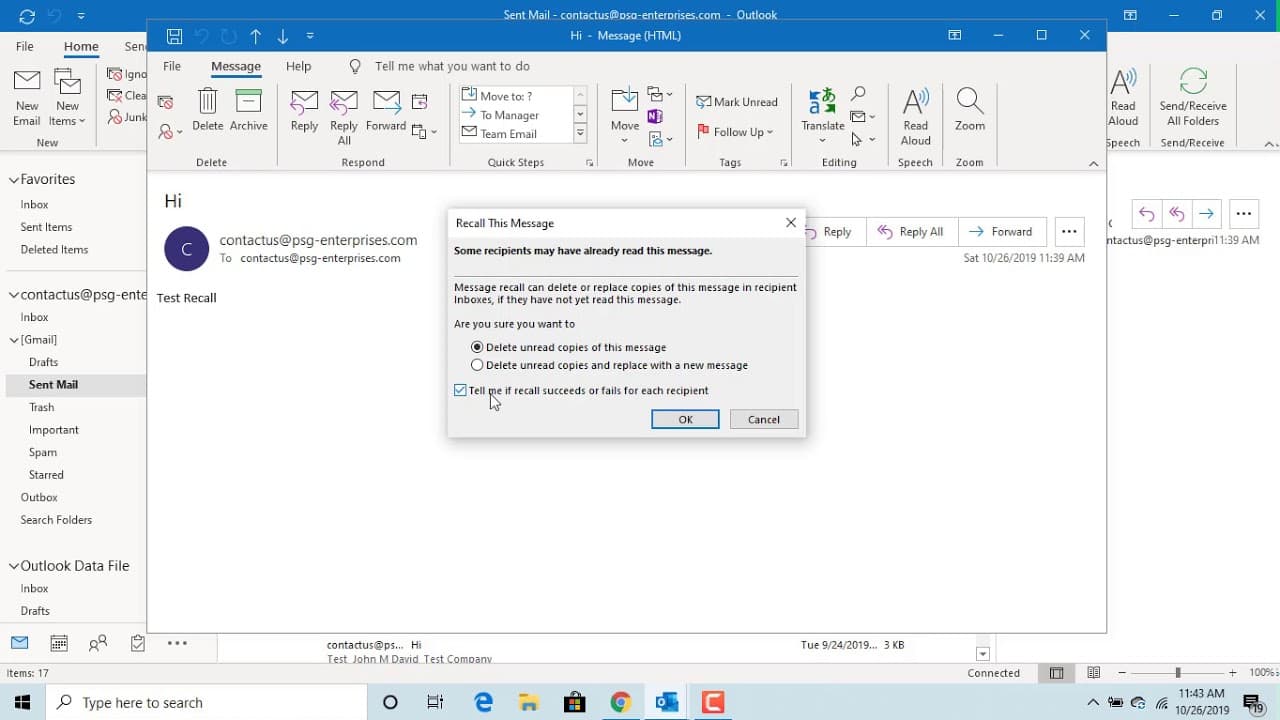The width and height of the screenshot is (1280, 720).
Task: Open Chrome from the Windows taskbar
Action: click(621, 703)
